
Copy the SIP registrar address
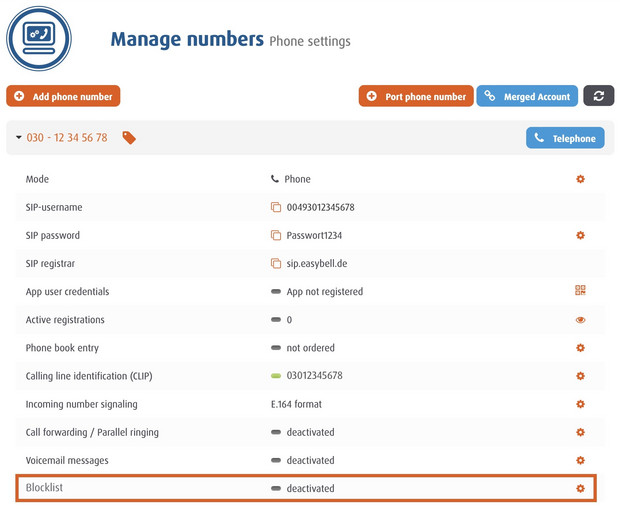pos(276,263)
